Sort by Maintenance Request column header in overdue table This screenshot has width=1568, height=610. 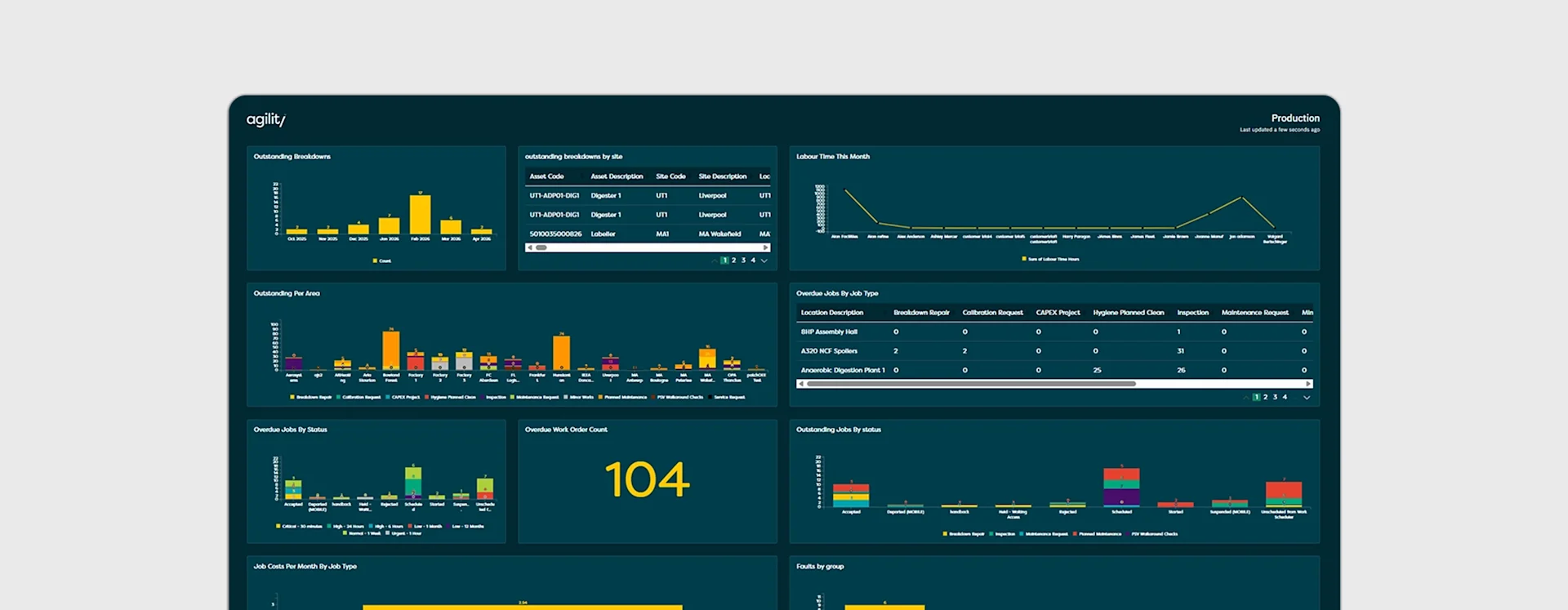point(1255,313)
